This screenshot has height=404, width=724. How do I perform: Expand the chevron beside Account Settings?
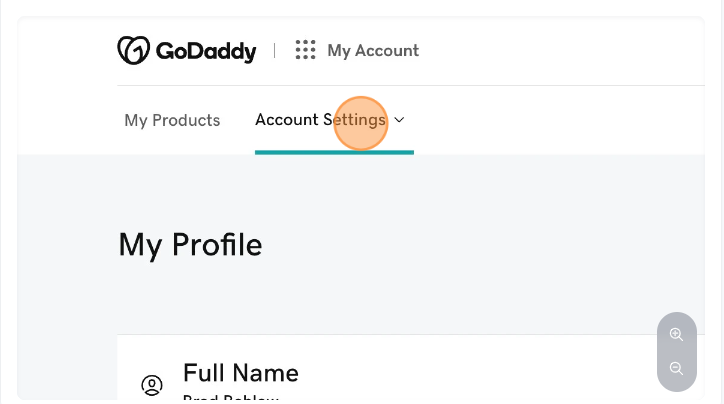pyautogui.click(x=400, y=120)
